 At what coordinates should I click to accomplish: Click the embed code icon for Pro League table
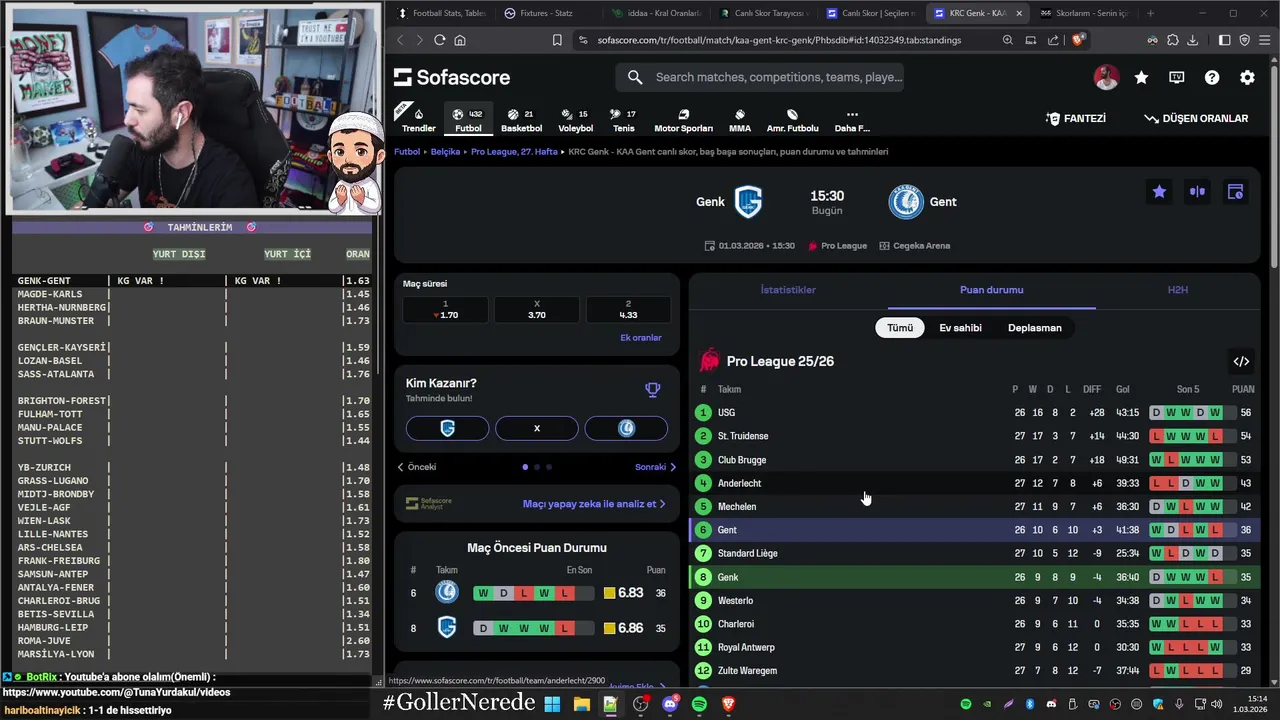coord(1241,361)
